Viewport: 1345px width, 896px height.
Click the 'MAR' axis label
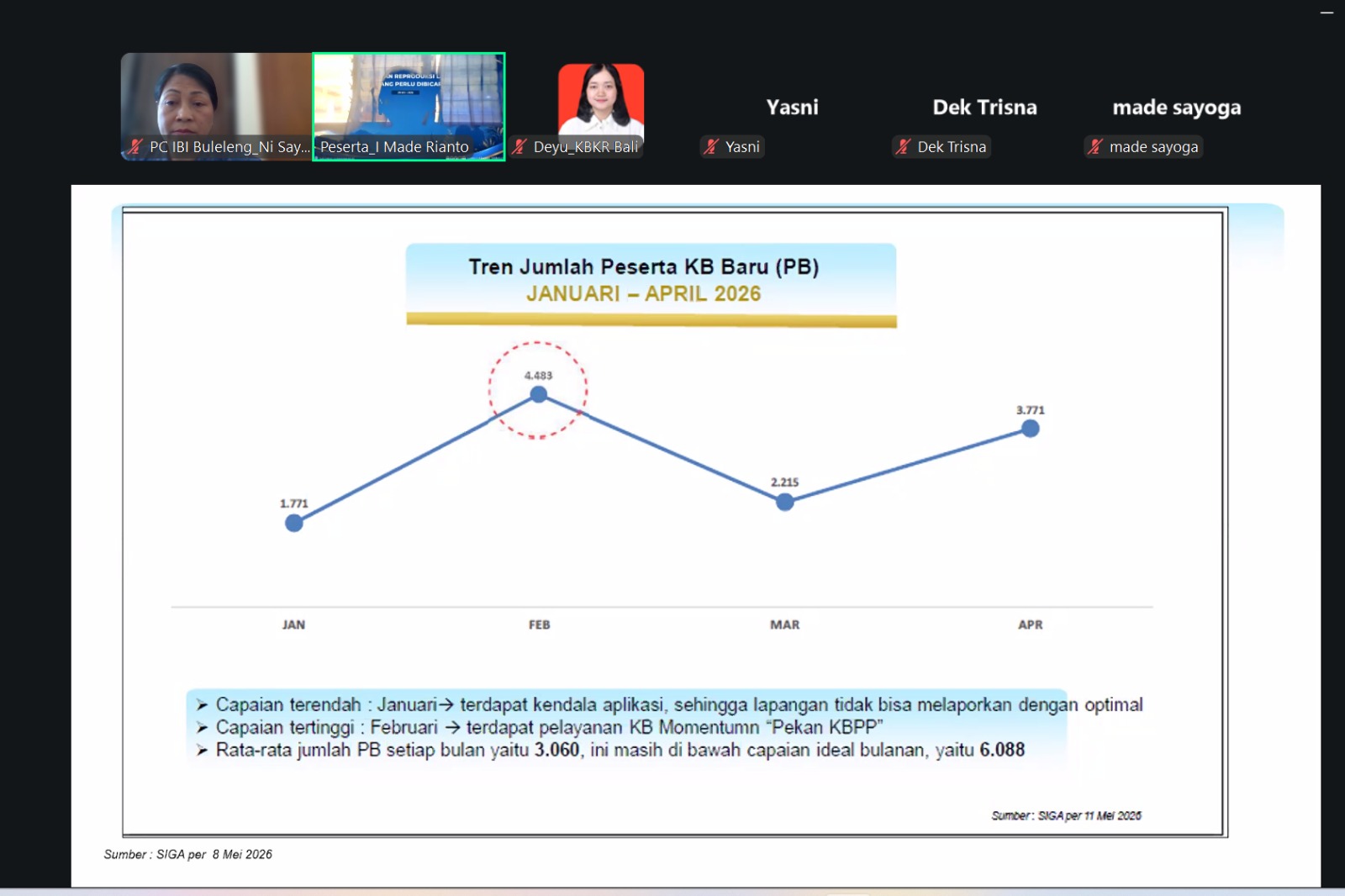(x=785, y=625)
